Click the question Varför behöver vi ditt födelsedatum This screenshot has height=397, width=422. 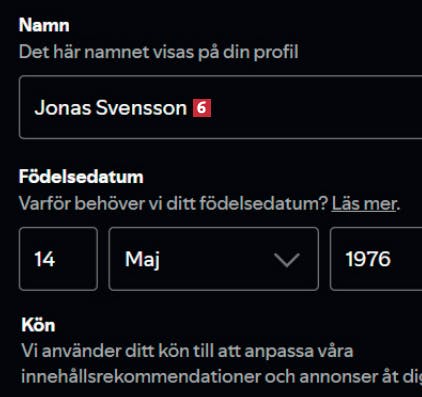point(174,203)
